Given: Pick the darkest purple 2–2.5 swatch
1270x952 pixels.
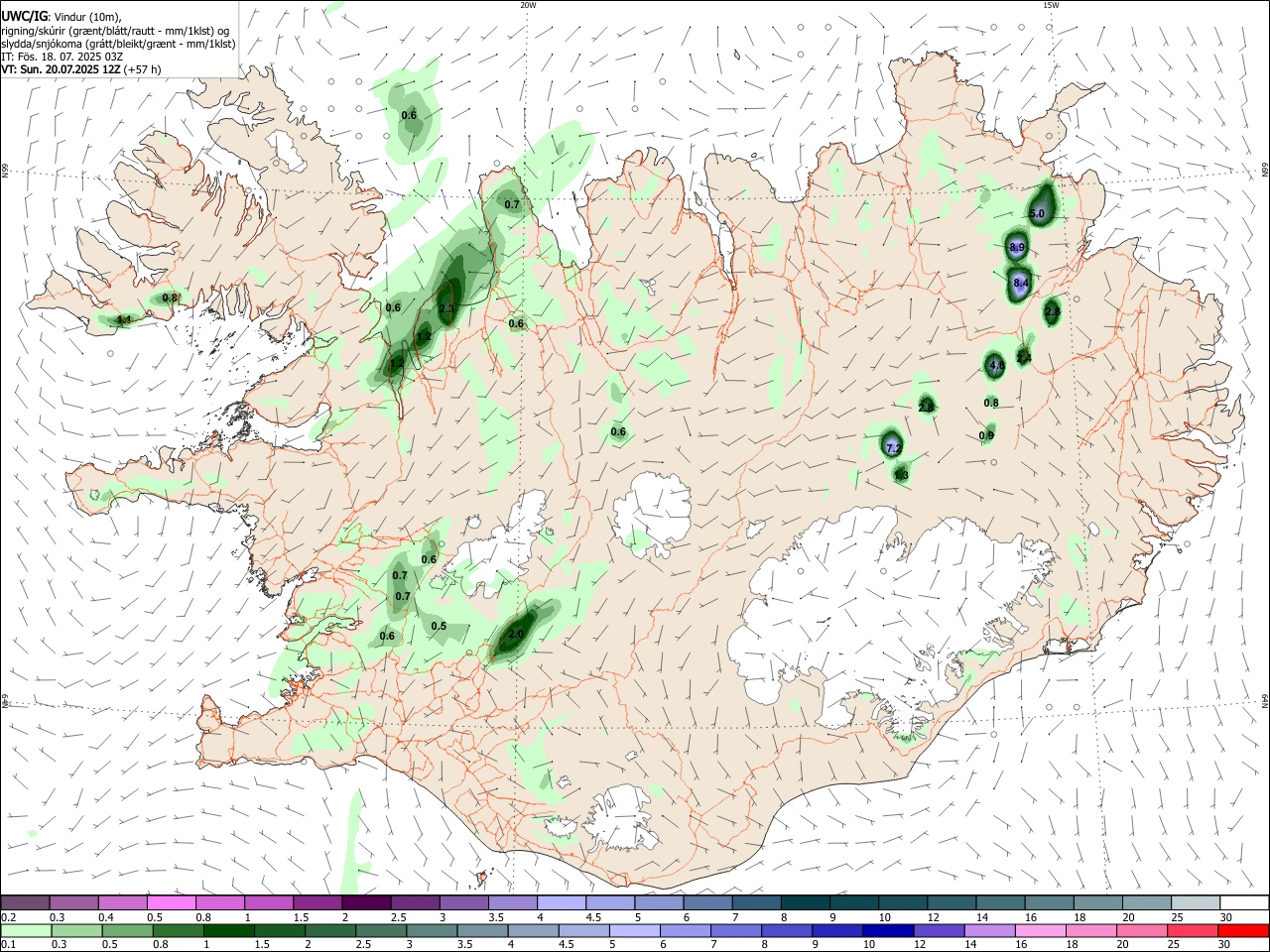Looking at the screenshot, I should [365, 902].
